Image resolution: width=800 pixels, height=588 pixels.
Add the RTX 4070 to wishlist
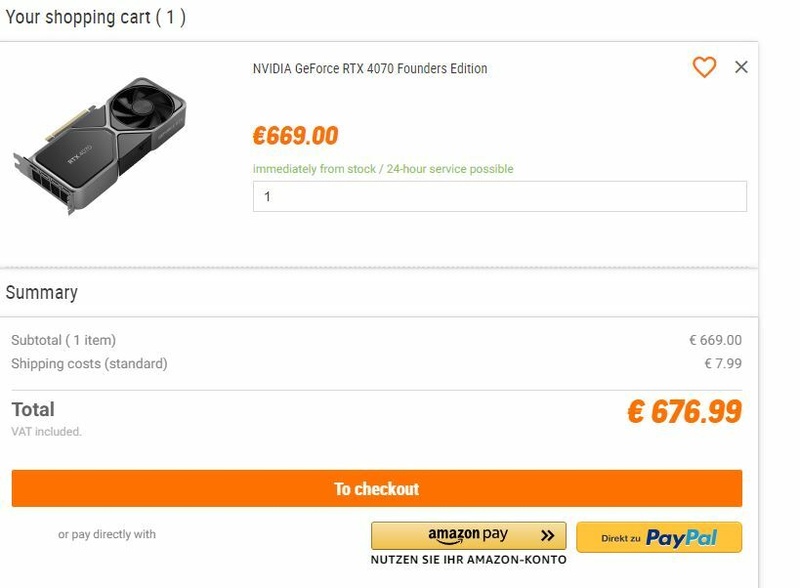pos(704,67)
